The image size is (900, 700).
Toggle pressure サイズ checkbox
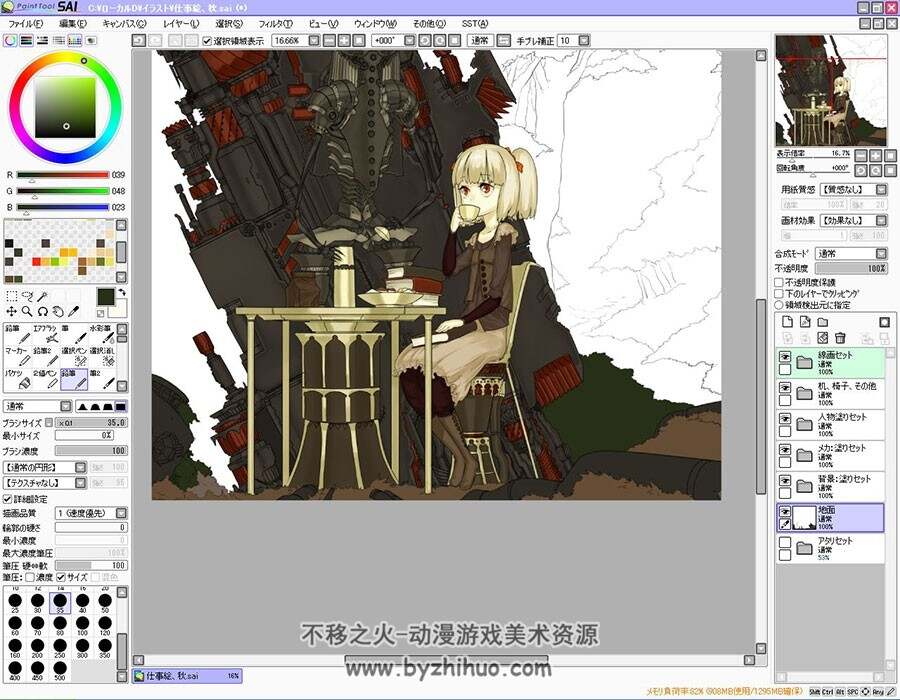[x=61, y=577]
